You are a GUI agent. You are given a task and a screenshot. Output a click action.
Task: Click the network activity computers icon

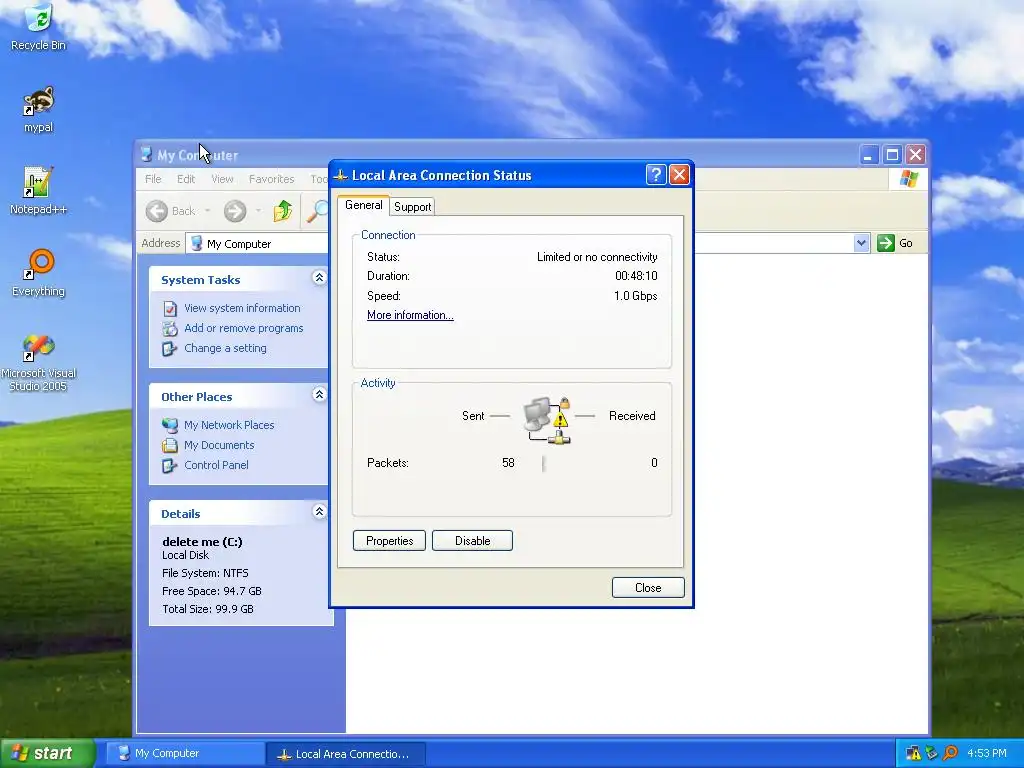click(547, 421)
